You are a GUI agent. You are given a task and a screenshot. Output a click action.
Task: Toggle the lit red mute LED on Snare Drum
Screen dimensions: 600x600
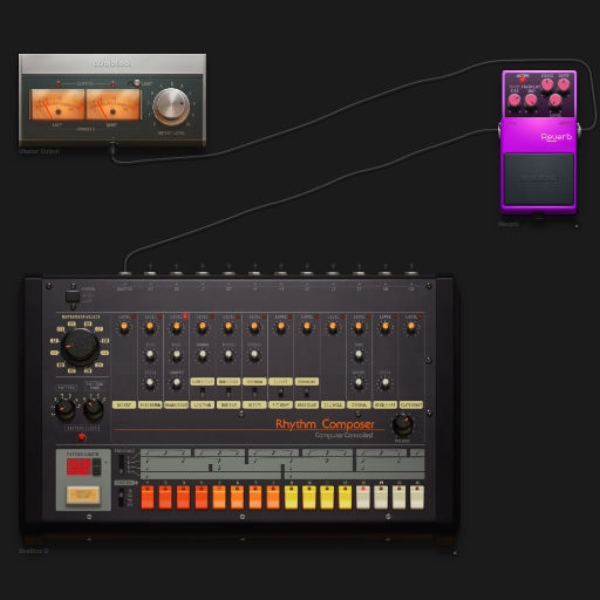(186, 316)
